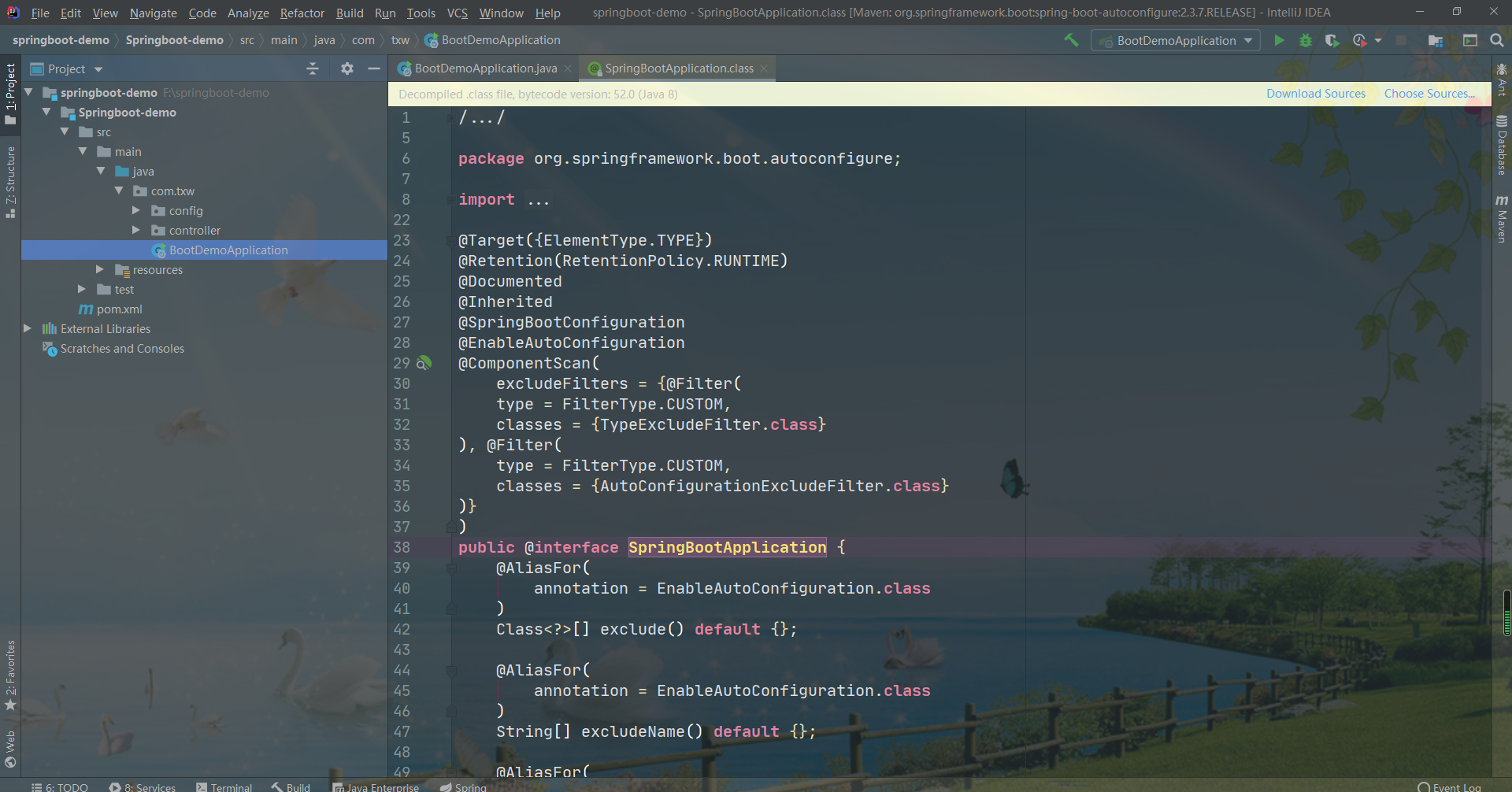Open the Services tool window

click(143, 786)
